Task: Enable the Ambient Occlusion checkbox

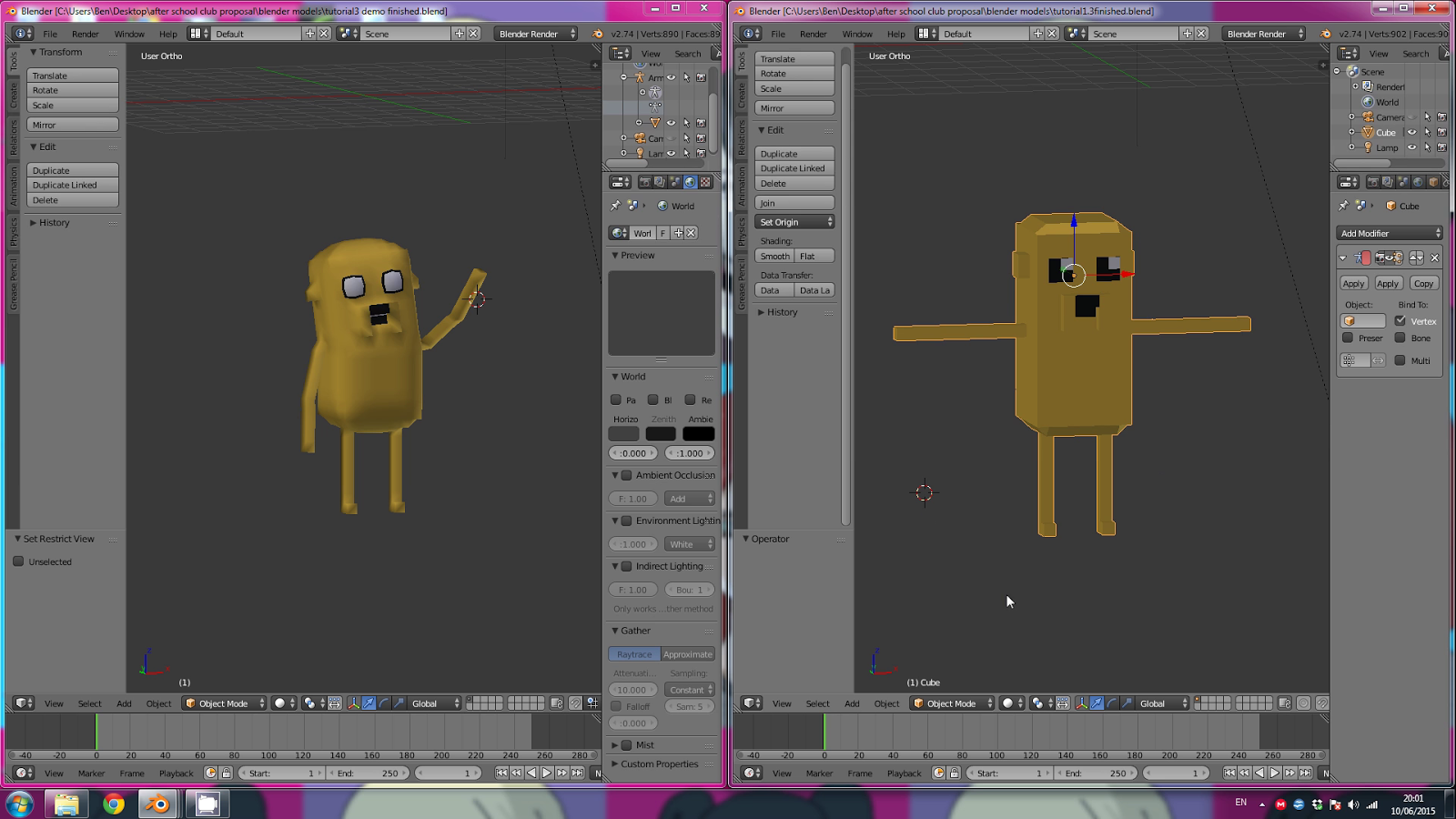Action: [x=628, y=475]
